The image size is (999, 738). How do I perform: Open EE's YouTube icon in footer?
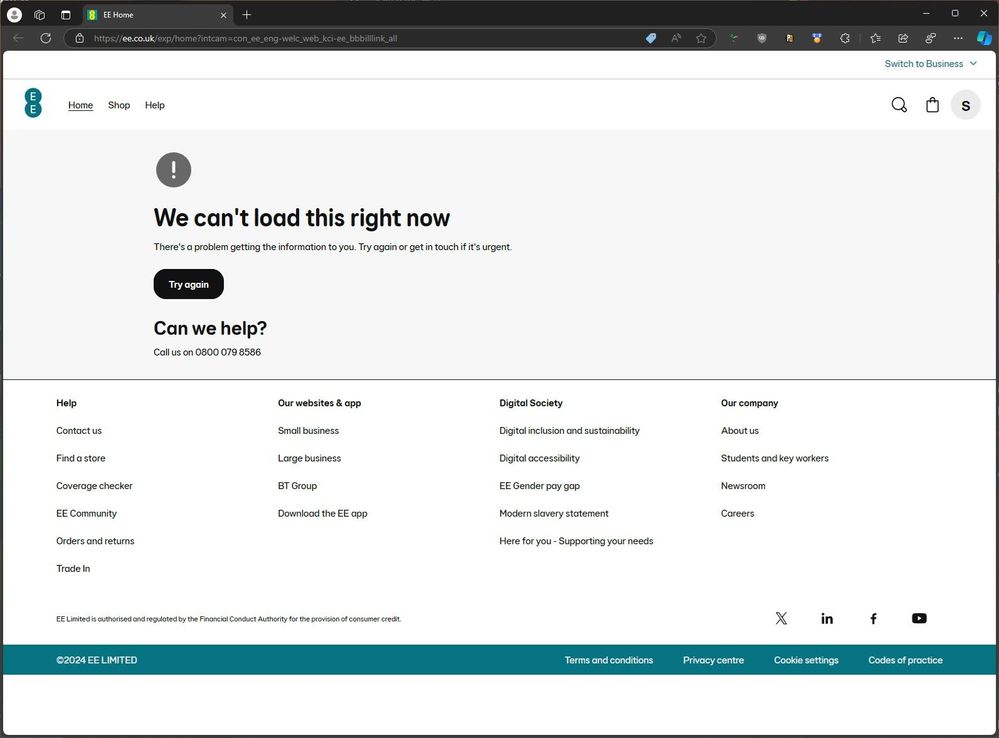click(919, 618)
